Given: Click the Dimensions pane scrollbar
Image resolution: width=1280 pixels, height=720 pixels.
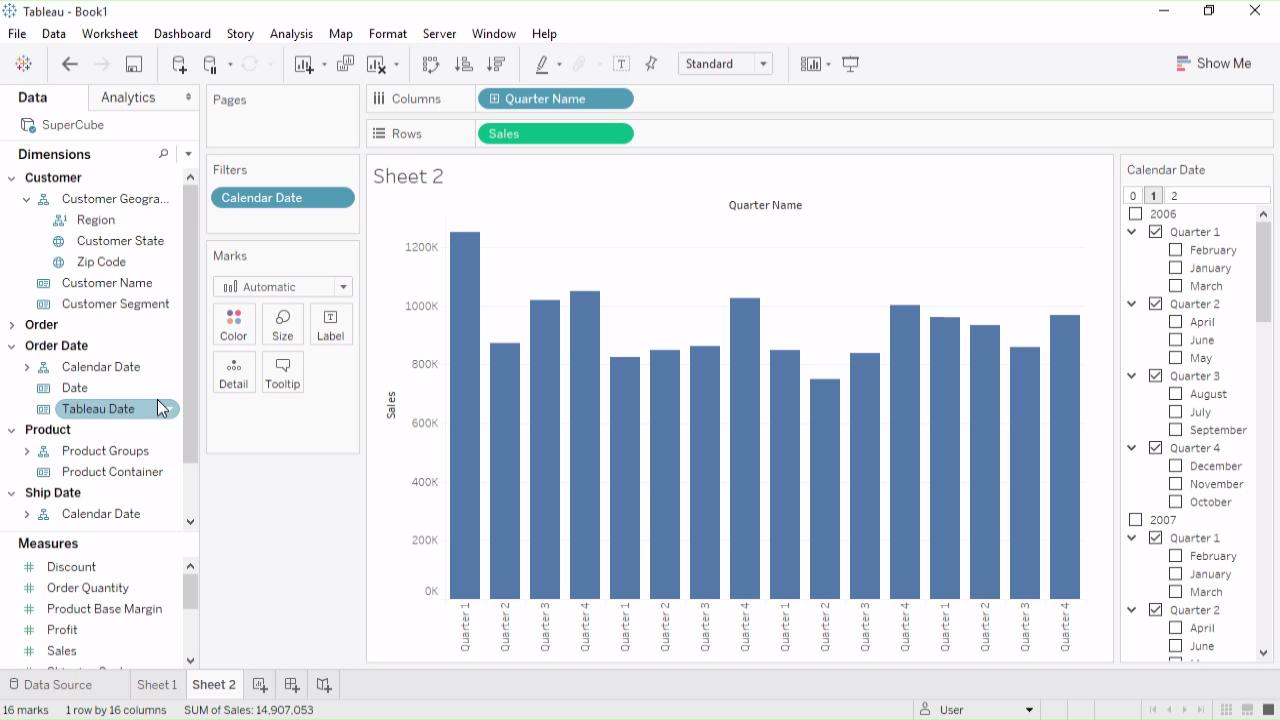Looking at the screenshot, I should (190, 320).
